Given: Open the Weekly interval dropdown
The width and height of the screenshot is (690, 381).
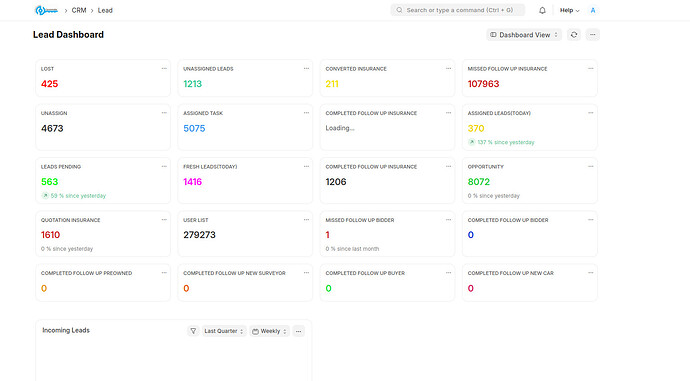Looking at the screenshot, I should (270, 331).
